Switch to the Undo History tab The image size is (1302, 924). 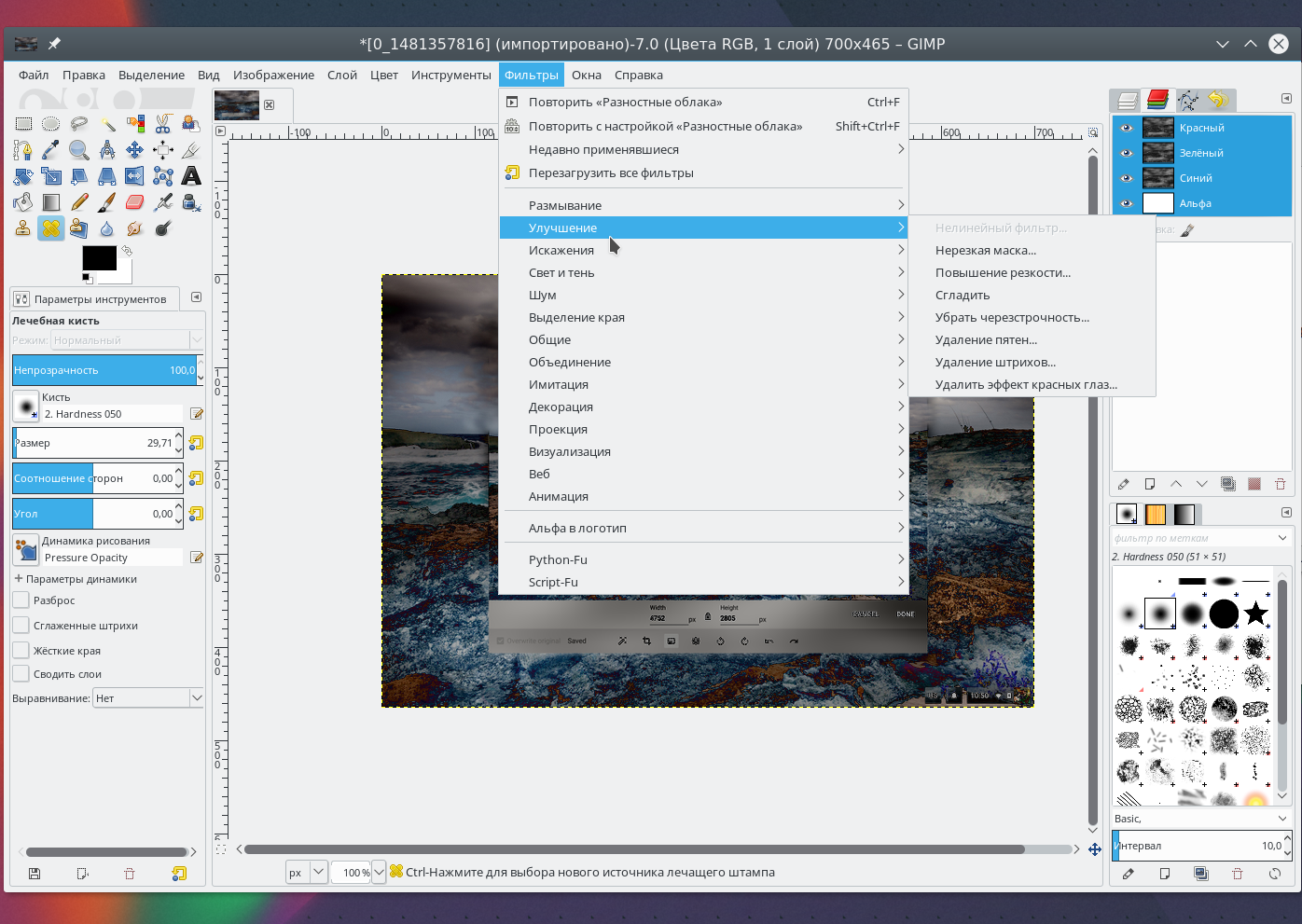1218,100
